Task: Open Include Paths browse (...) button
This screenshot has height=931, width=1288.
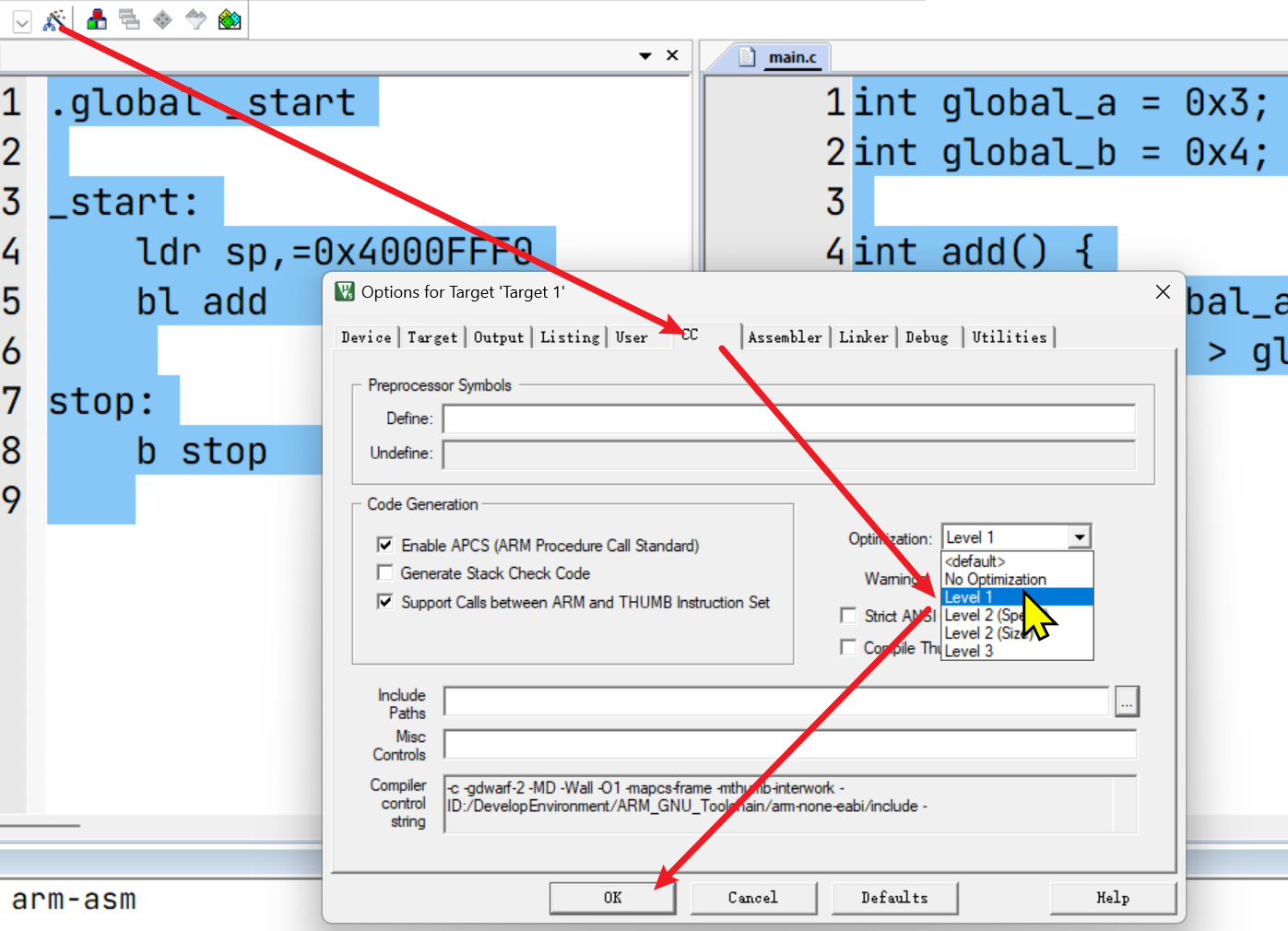Action: tap(1127, 701)
